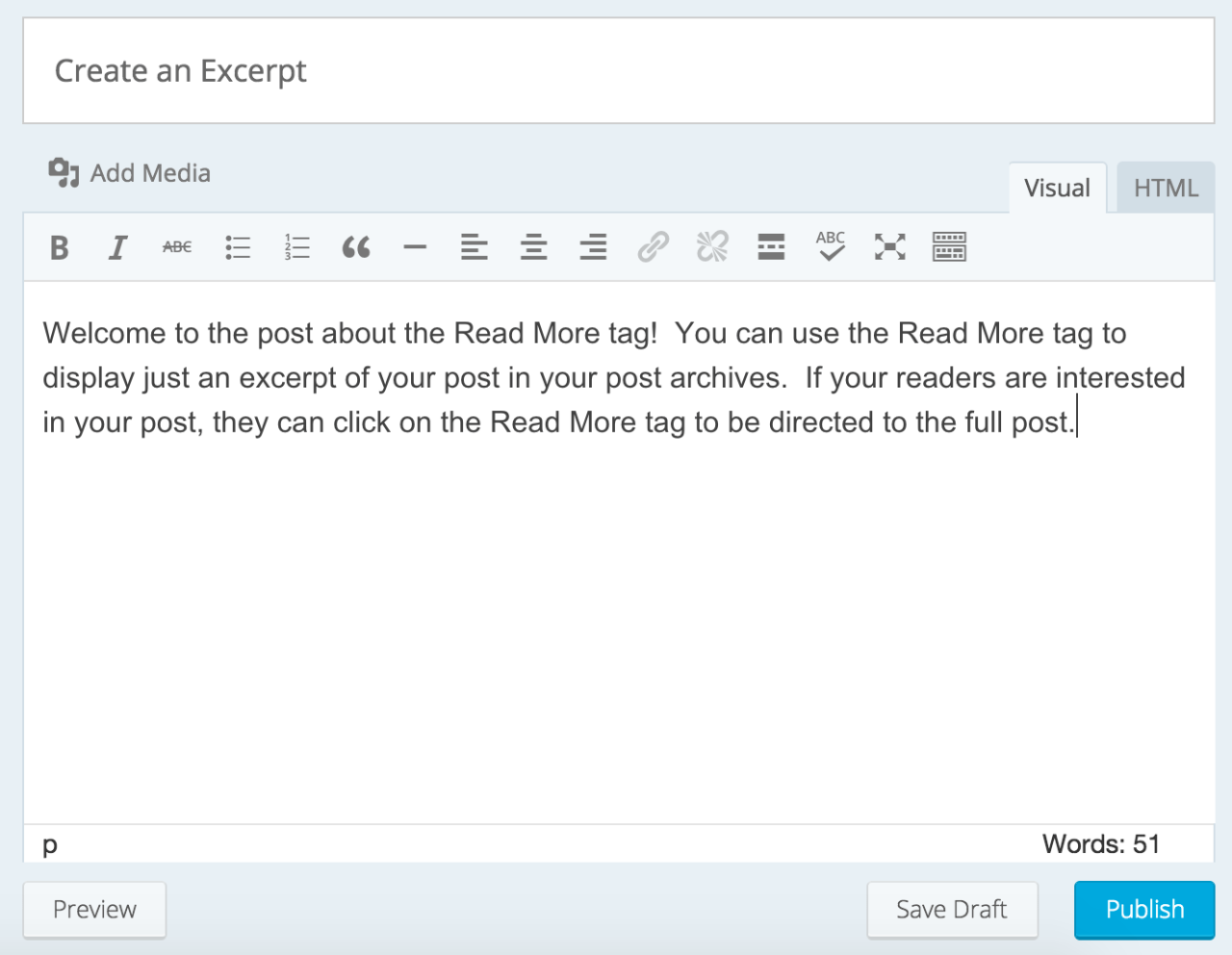Align the paragraph to center
Viewport: 1232px width, 955px height.
[x=533, y=247]
